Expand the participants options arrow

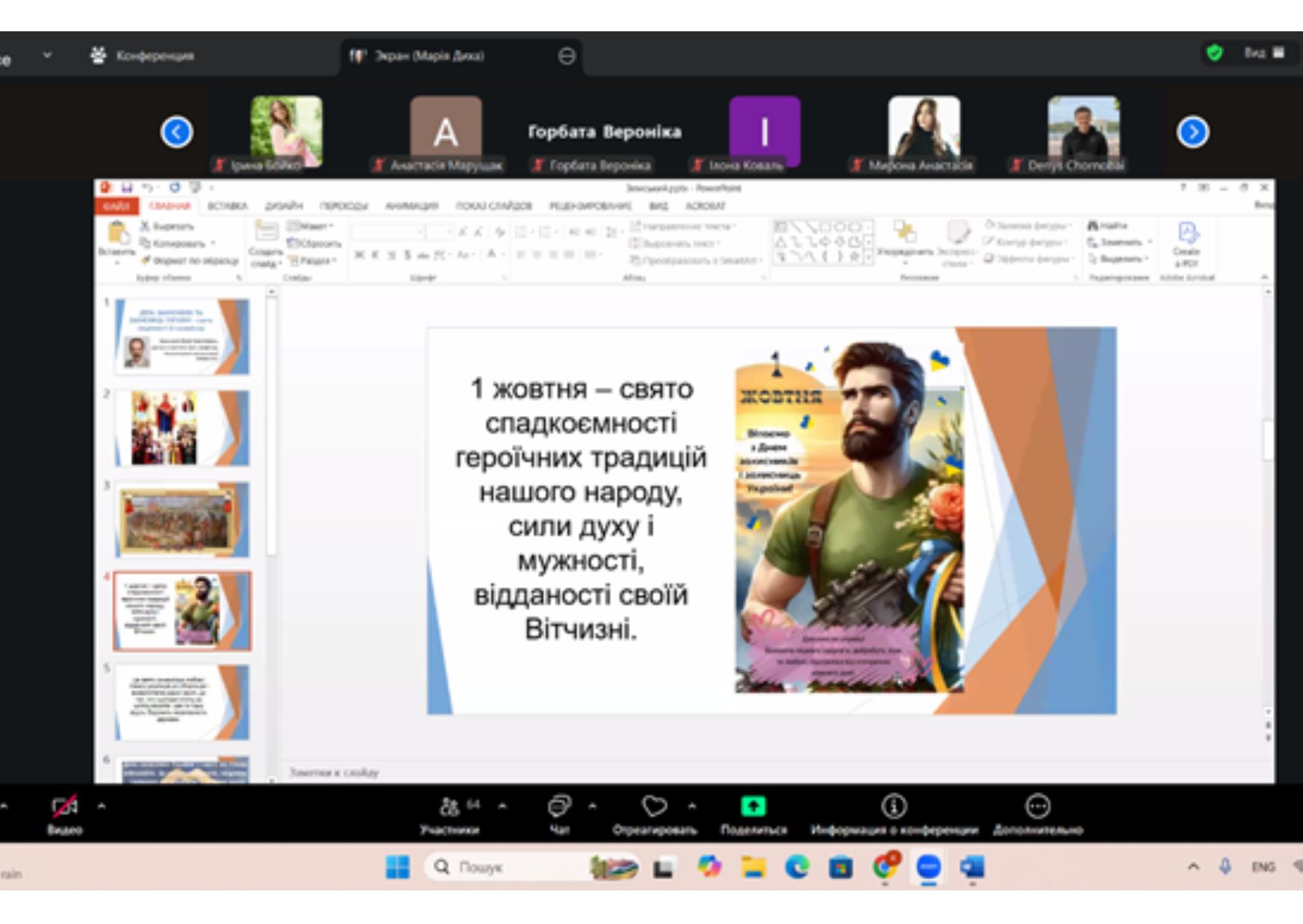502,806
